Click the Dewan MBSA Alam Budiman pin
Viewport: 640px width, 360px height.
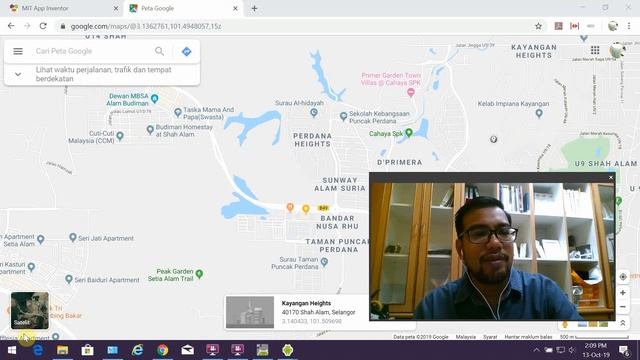point(155,98)
